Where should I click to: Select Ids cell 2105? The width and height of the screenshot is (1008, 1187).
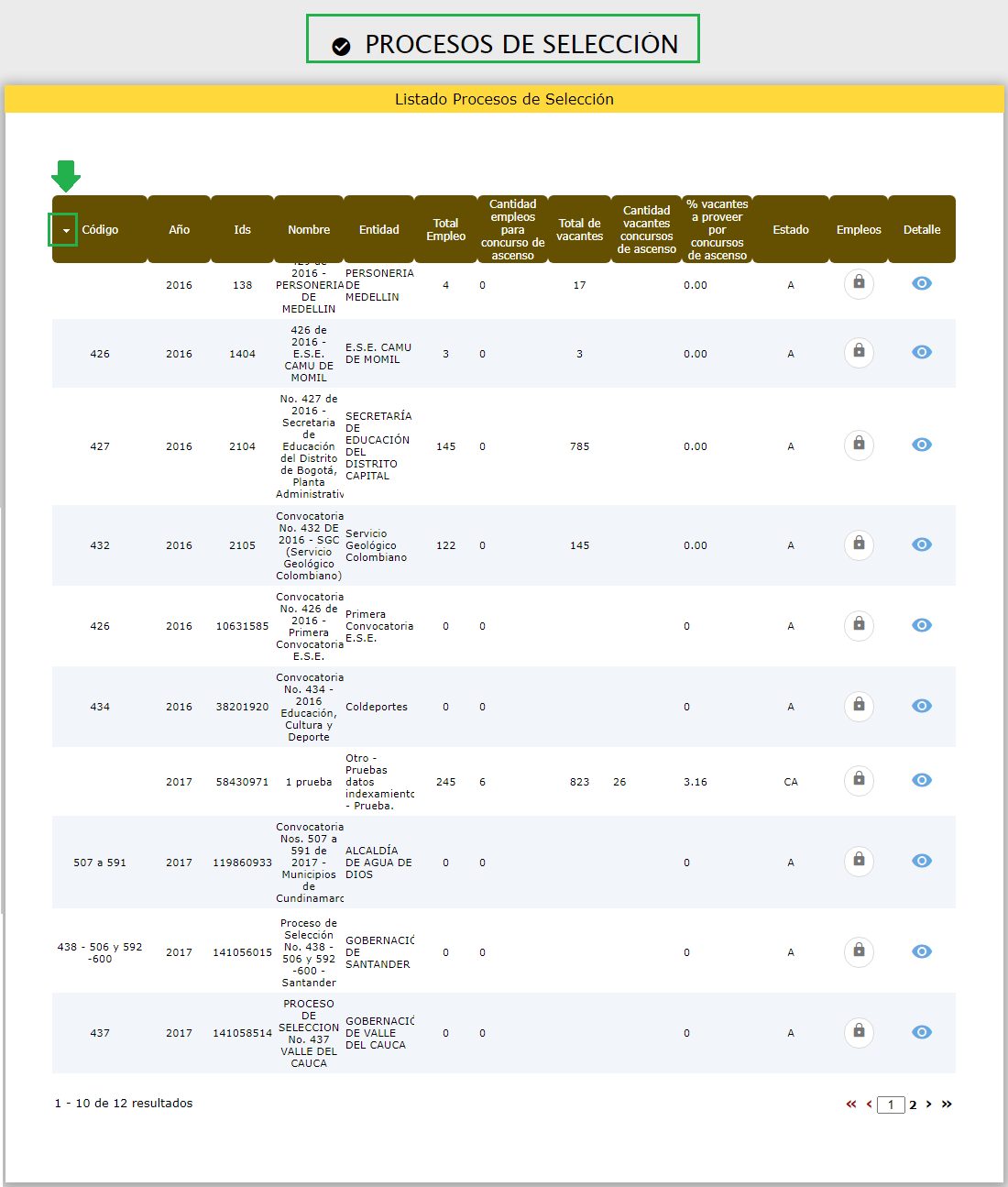click(x=242, y=545)
